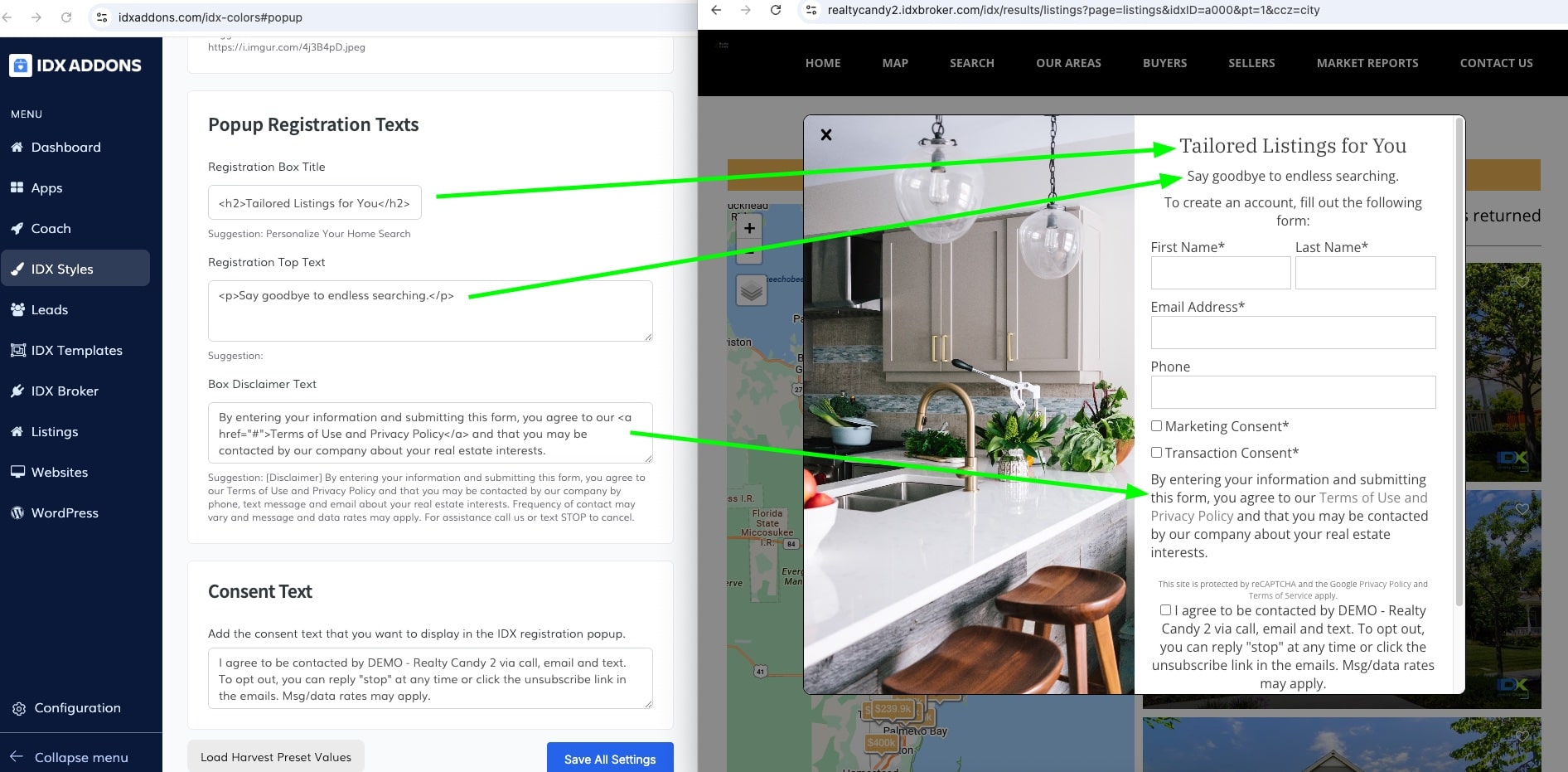This screenshot has width=1568, height=772.
Task: Check the Marketing Consent checkbox
Action: [x=1156, y=426]
